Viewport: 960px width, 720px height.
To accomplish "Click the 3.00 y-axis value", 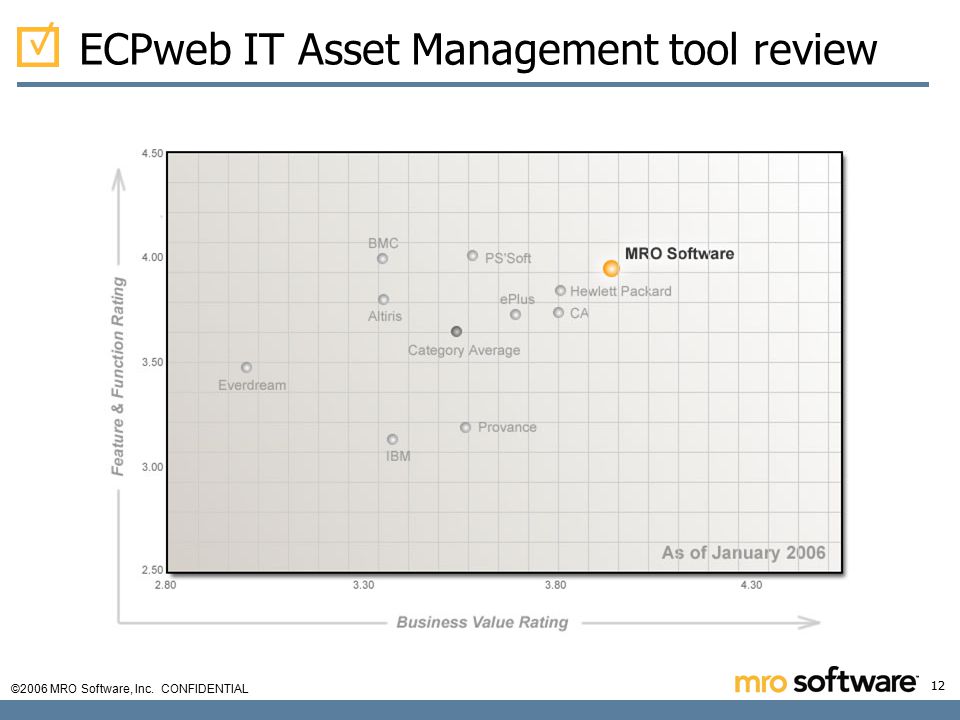I will [x=152, y=467].
